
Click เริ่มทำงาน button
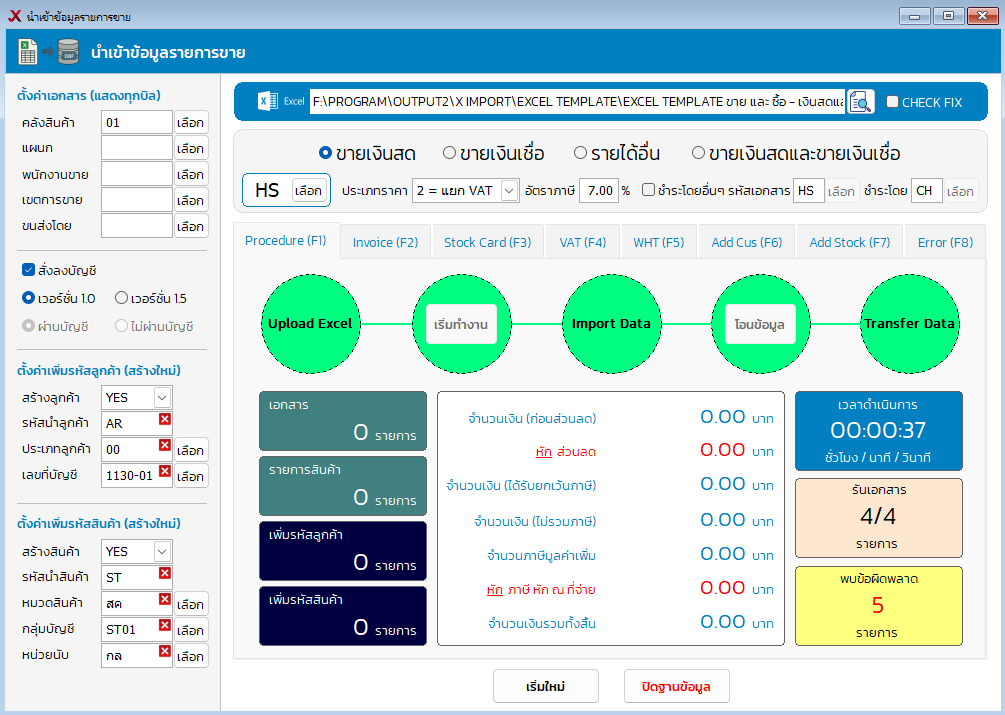tap(461, 324)
